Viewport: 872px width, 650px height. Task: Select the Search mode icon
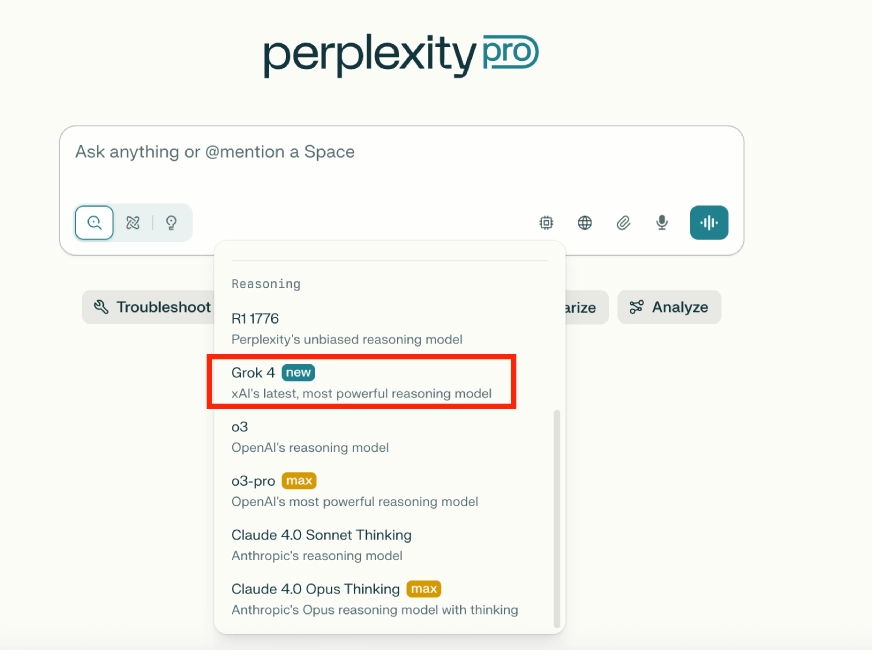click(94, 223)
